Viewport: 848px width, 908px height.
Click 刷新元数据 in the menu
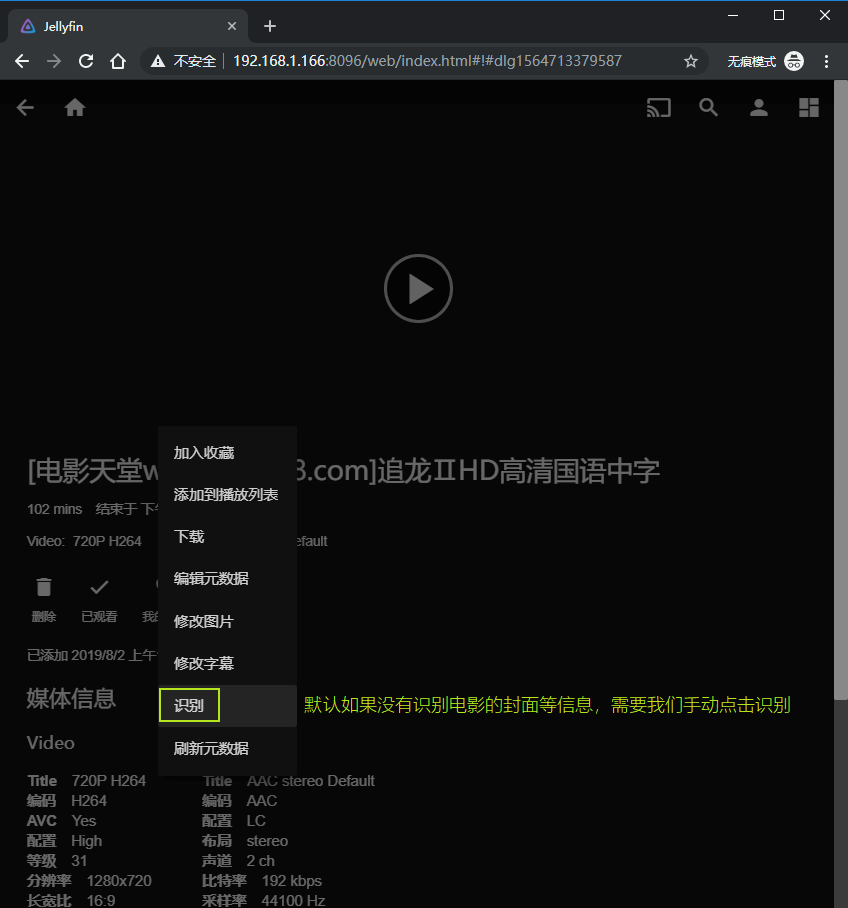(x=211, y=748)
